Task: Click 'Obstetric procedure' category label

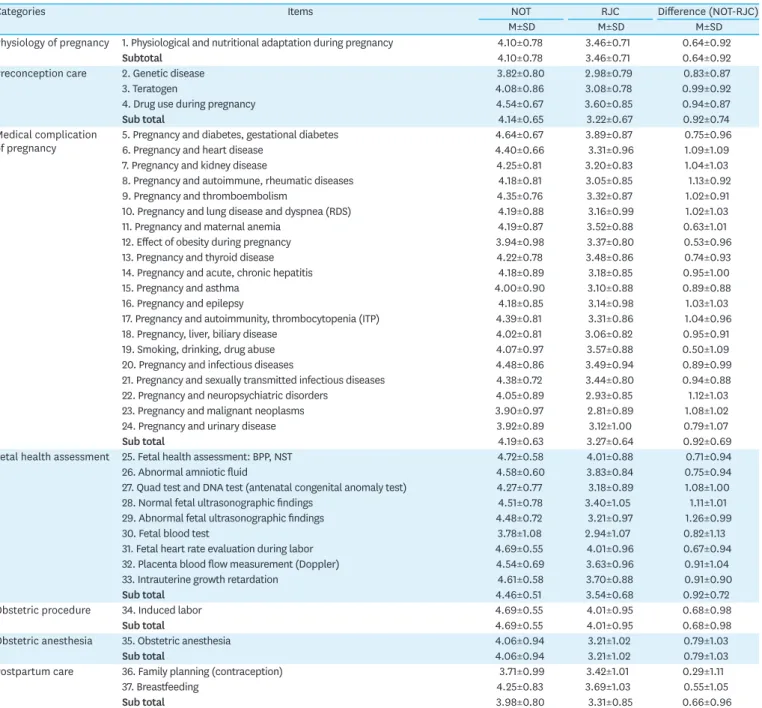Action: 45,610
